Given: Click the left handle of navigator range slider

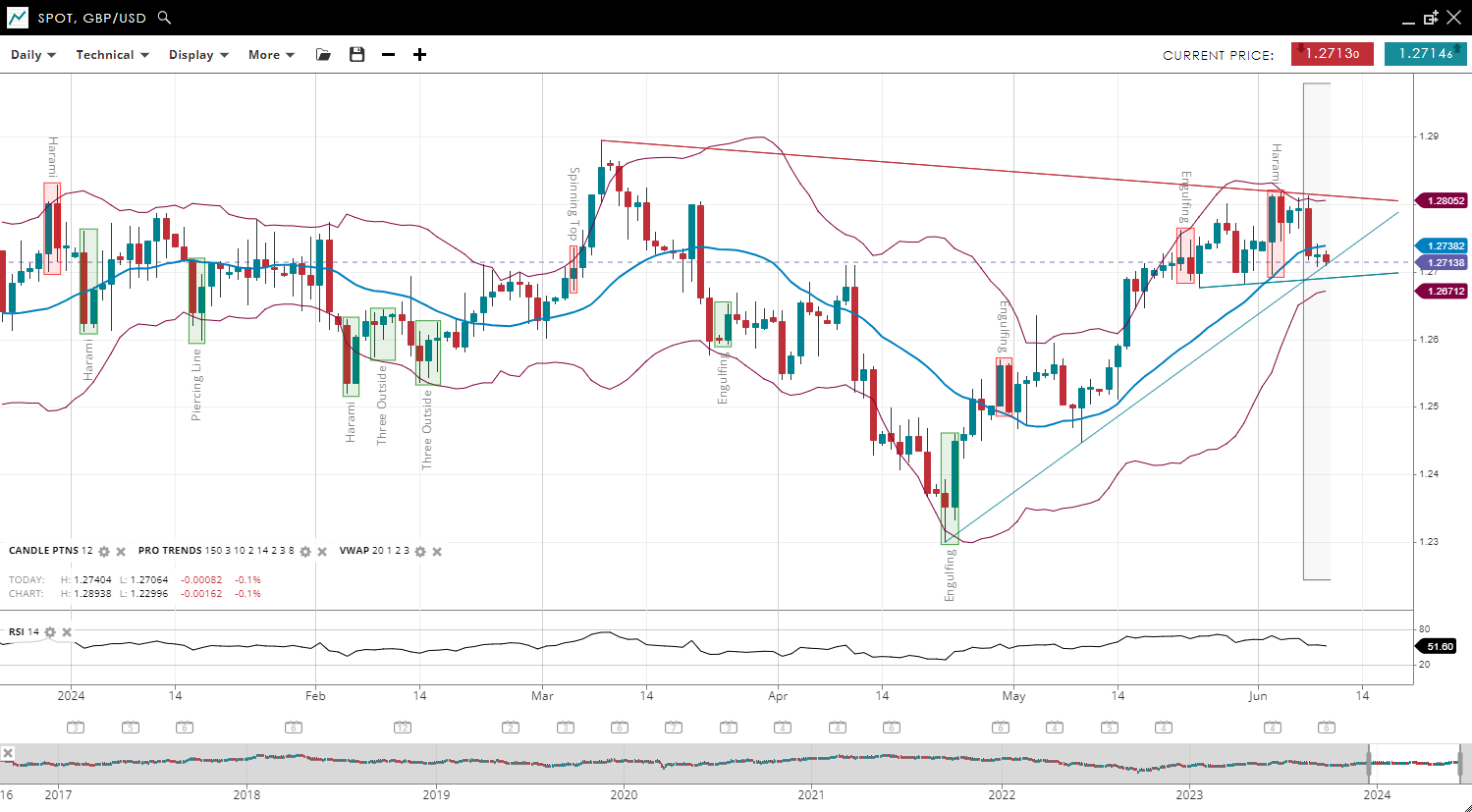Looking at the screenshot, I should [x=1368, y=764].
